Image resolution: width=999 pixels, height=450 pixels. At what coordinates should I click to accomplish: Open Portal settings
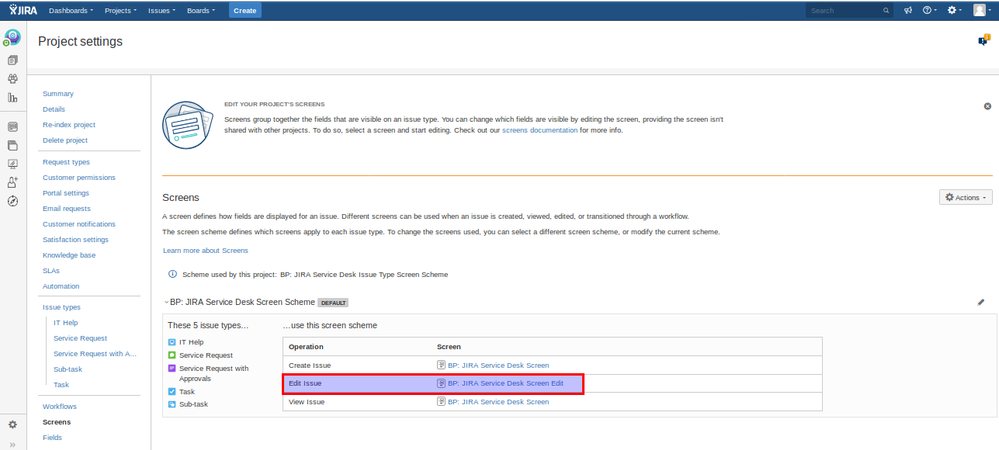click(66, 193)
